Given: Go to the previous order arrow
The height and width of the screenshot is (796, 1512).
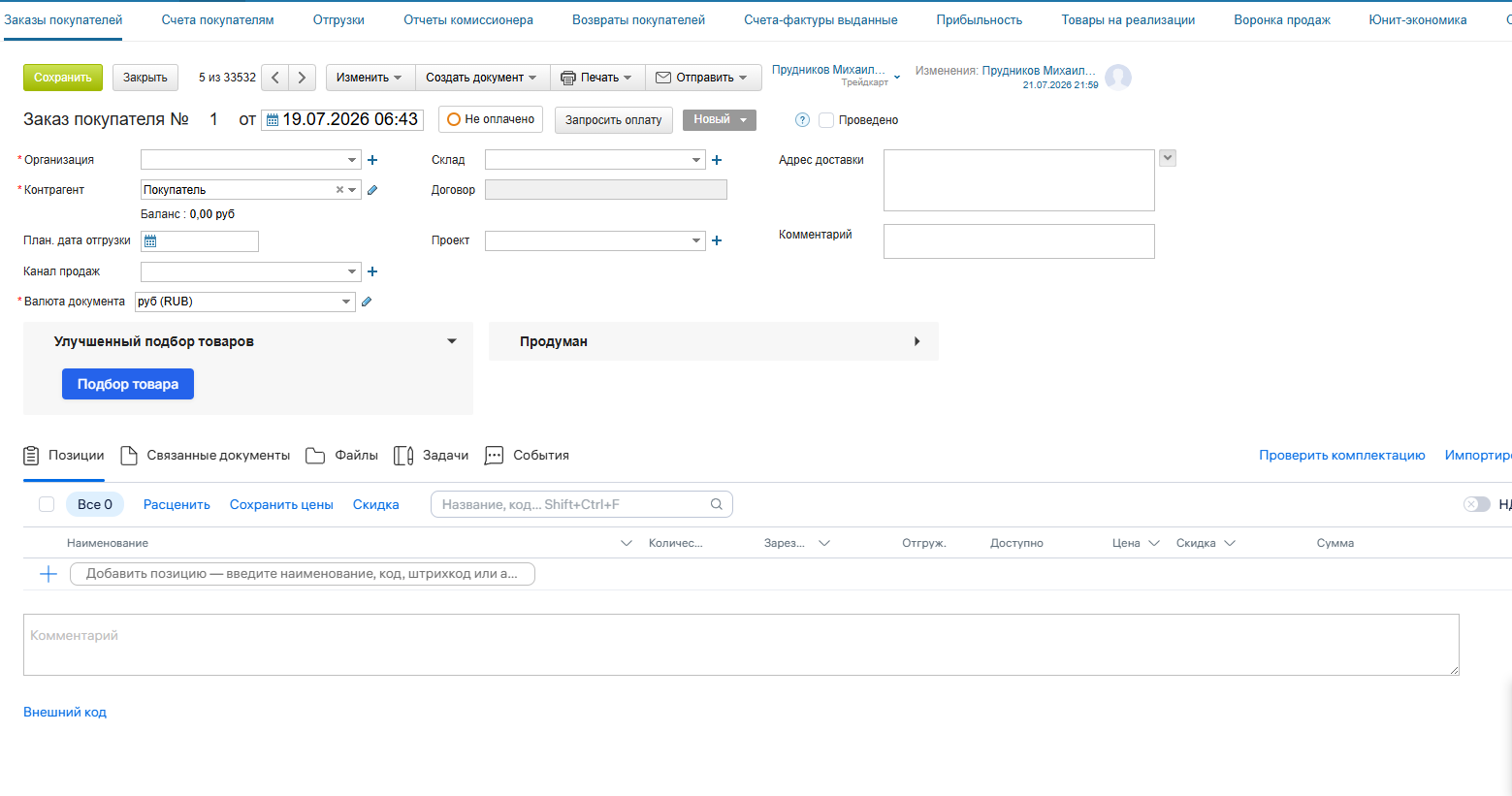Looking at the screenshot, I should [275, 78].
